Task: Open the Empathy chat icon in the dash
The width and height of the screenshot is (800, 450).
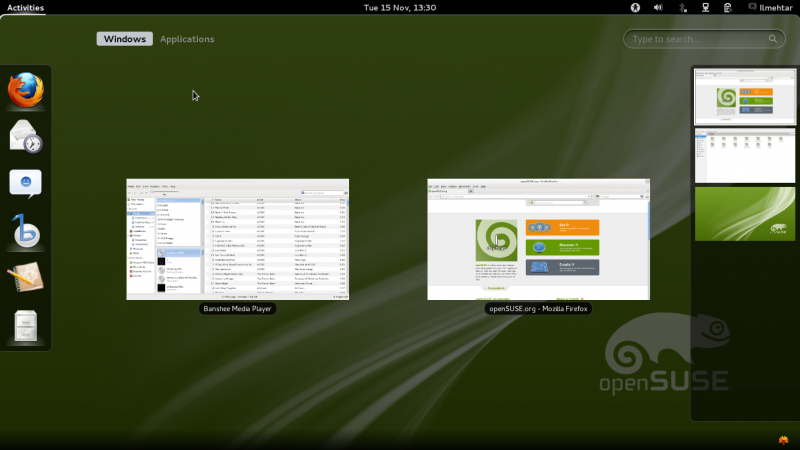Action: 26,183
